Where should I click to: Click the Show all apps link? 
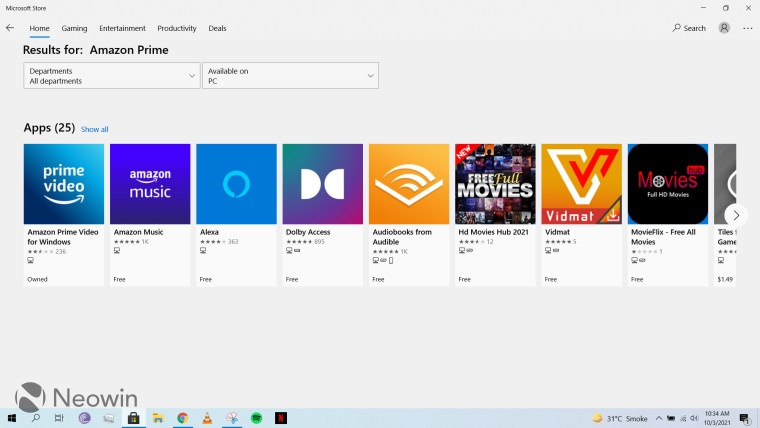click(95, 129)
